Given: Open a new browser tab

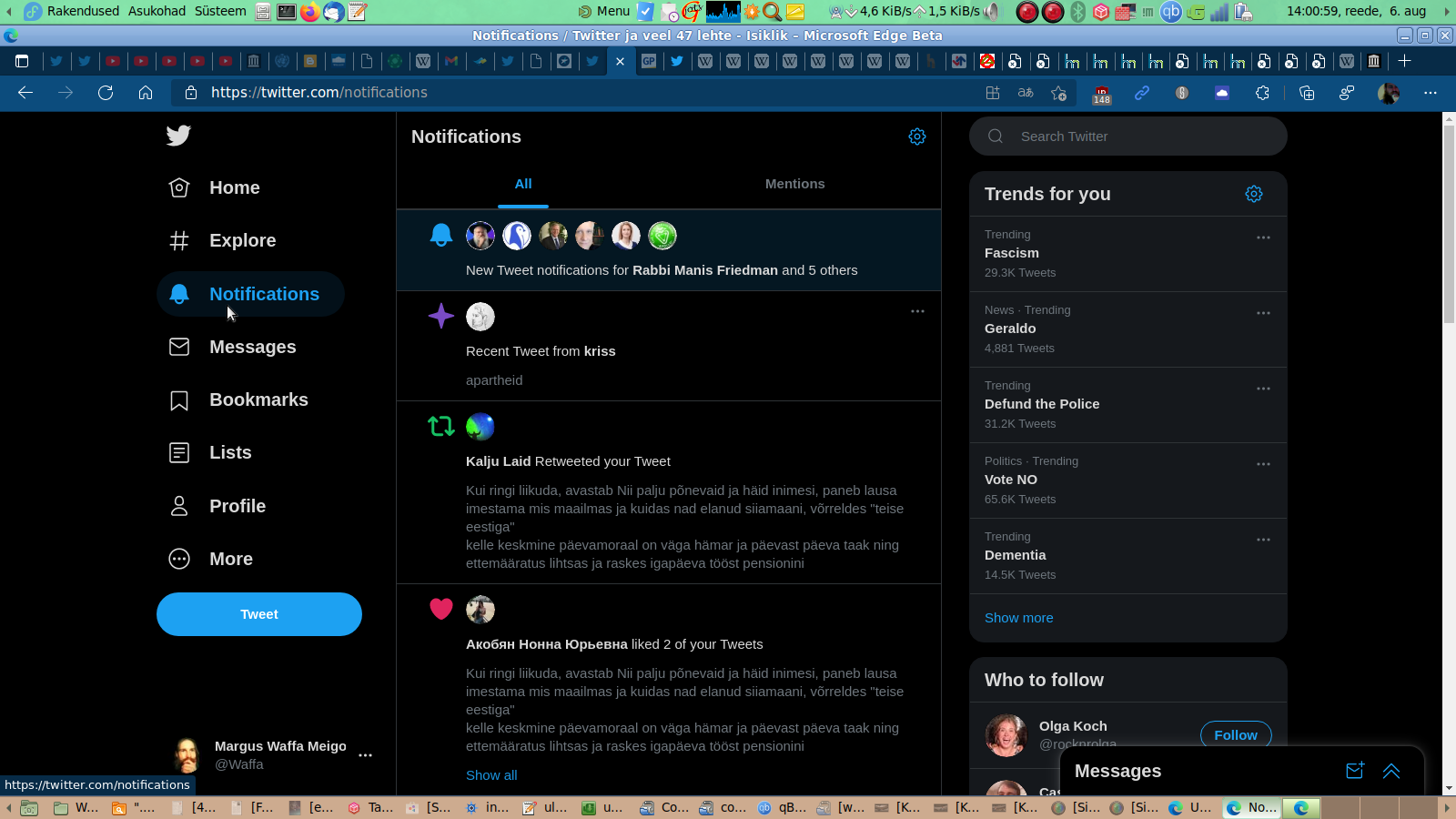Looking at the screenshot, I should point(1405,61).
